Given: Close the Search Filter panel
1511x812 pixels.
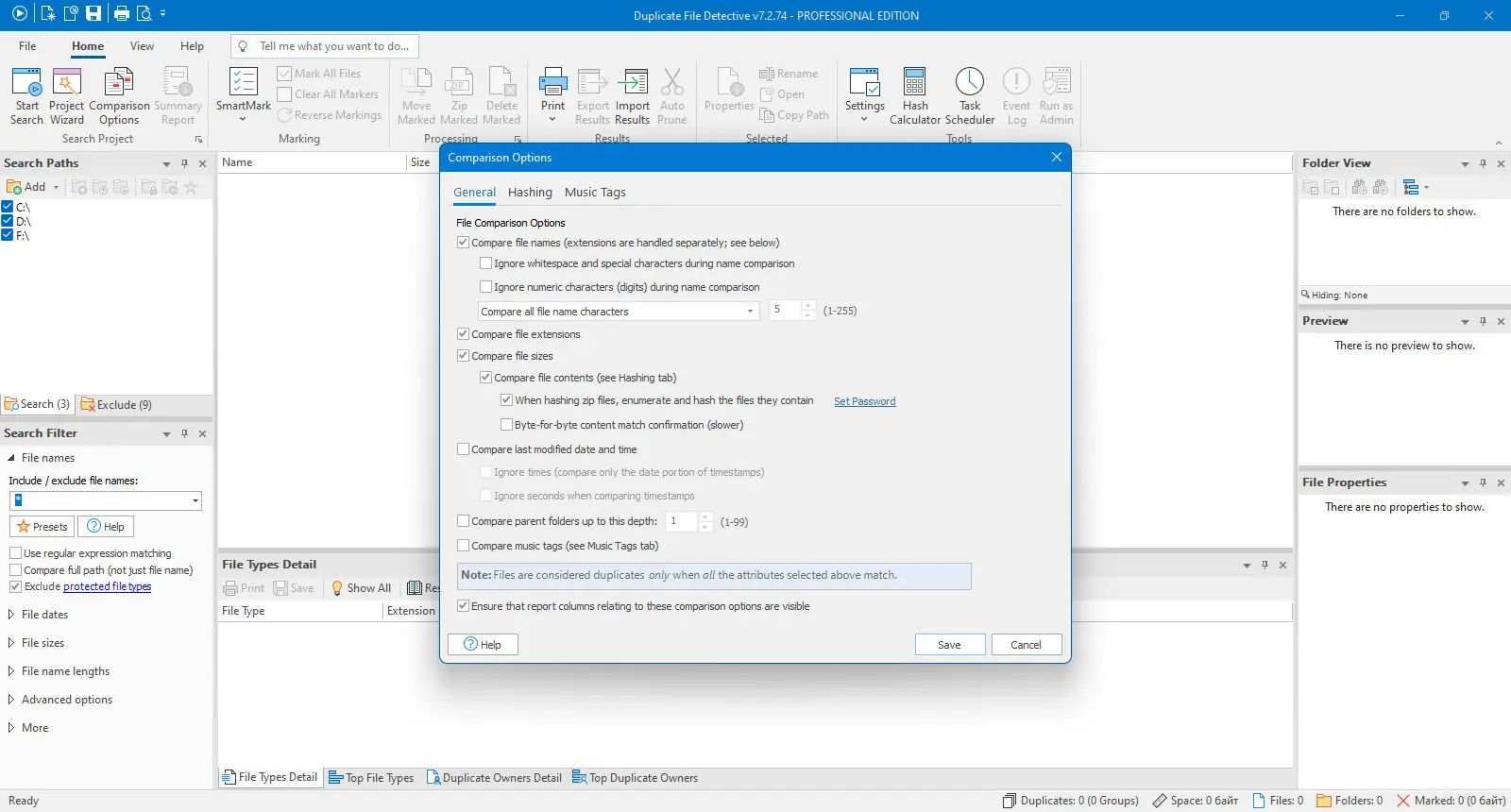Looking at the screenshot, I should pos(202,433).
